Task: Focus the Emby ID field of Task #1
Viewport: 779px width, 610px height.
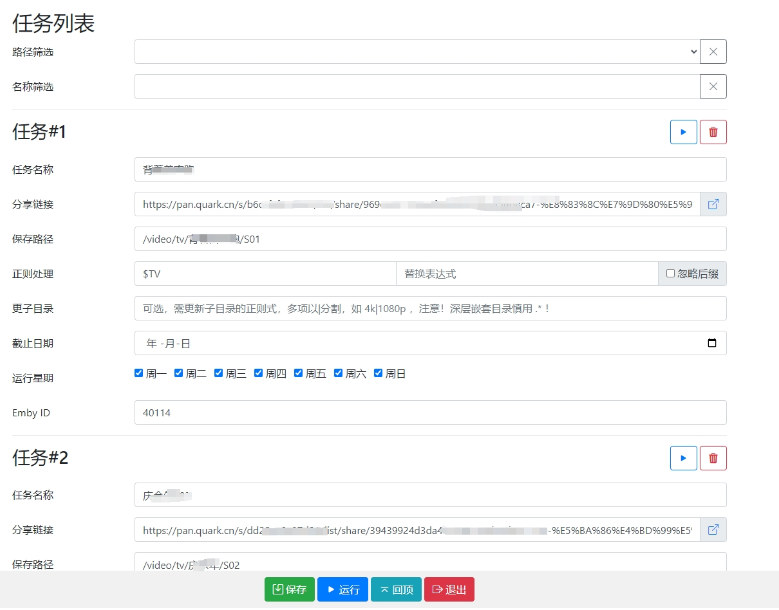Action: click(x=430, y=412)
